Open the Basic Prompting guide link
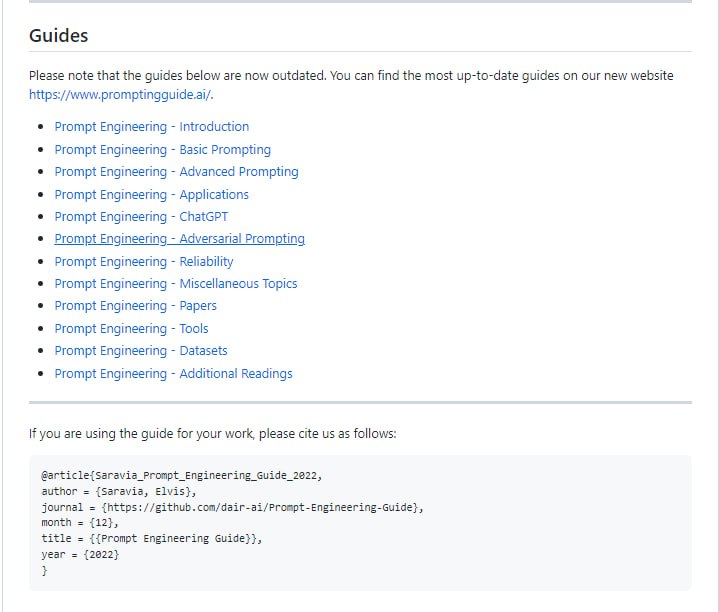Image resolution: width=719 pixels, height=612 pixels. [x=162, y=150]
